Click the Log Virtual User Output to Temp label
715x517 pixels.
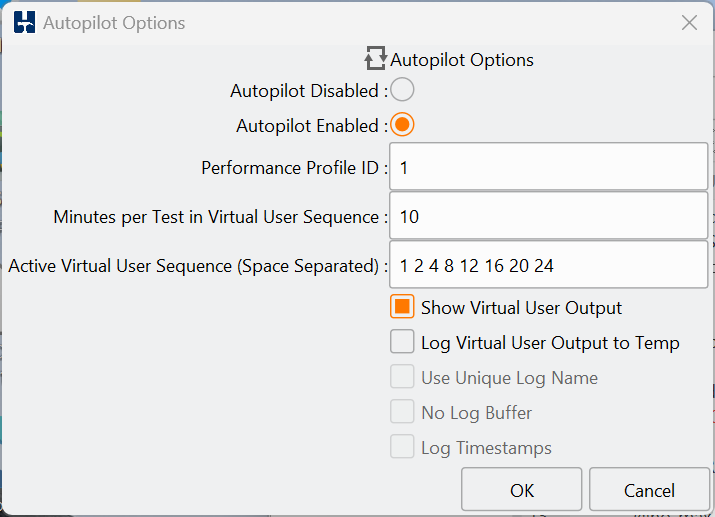(x=550, y=343)
